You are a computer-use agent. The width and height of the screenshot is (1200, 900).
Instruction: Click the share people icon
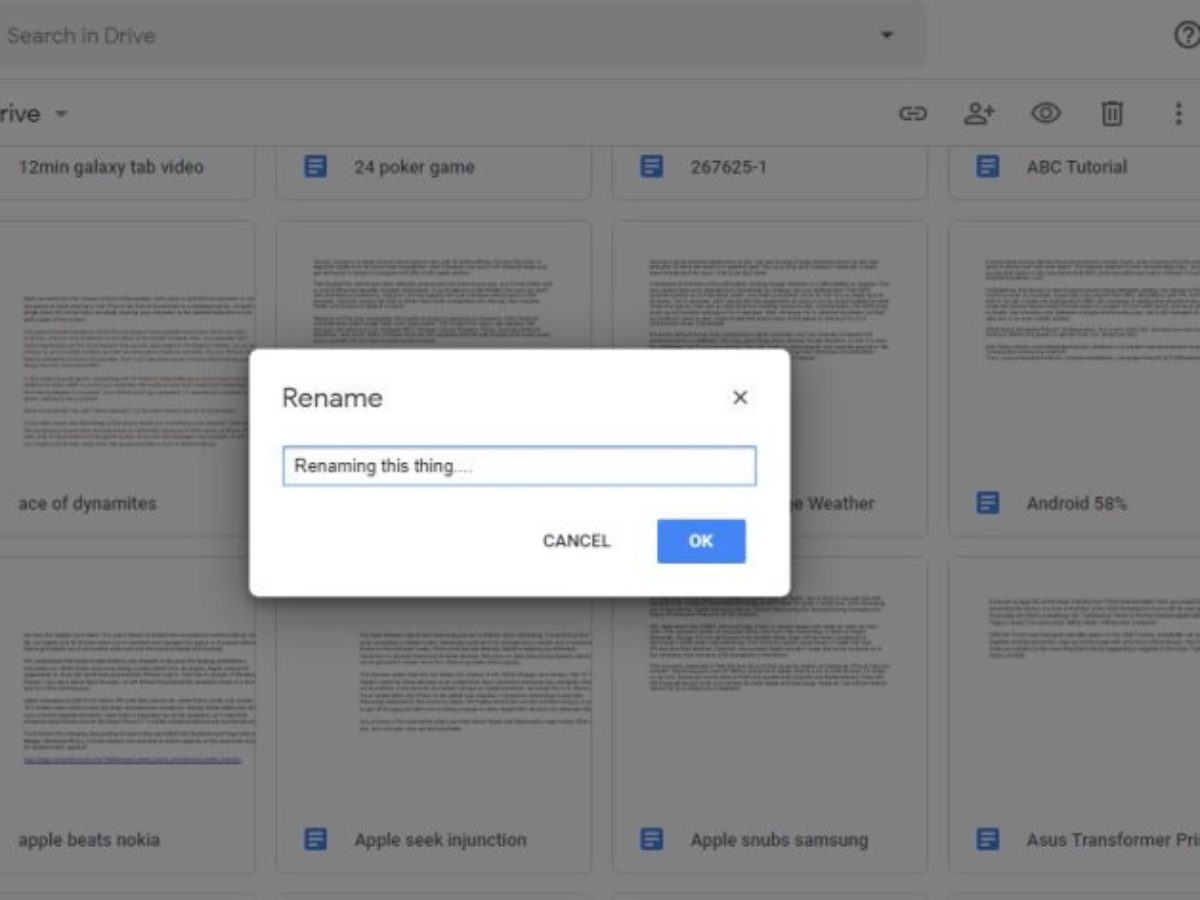click(979, 114)
